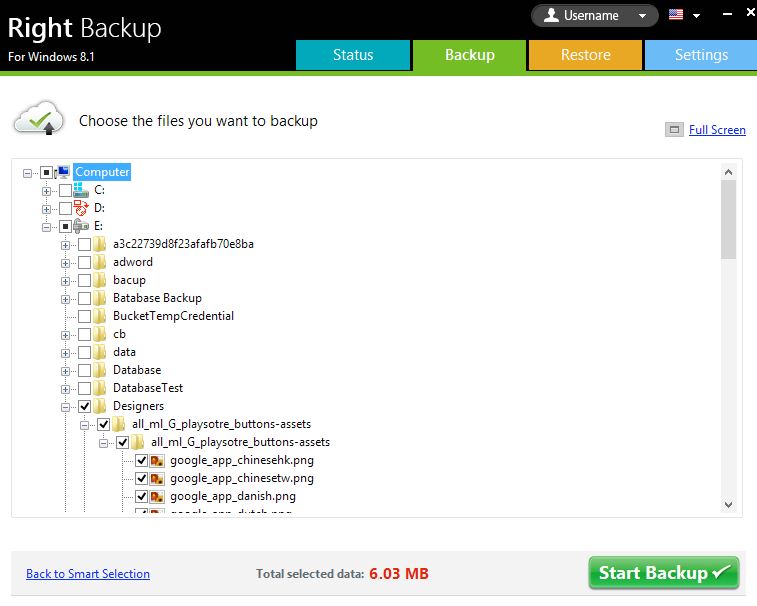Open the Settings tab

[701, 55]
